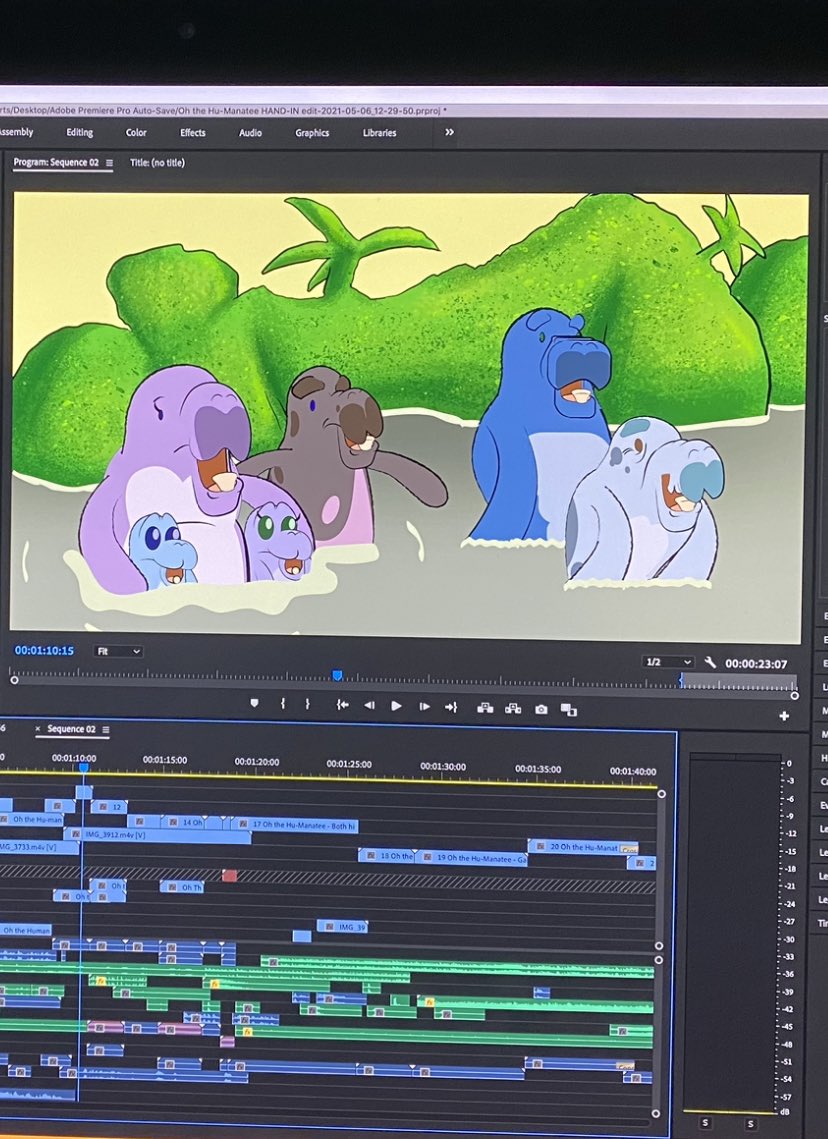The height and width of the screenshot is (1139, 828).
Task: Click the Mark In bracket button
Action: 283,703
